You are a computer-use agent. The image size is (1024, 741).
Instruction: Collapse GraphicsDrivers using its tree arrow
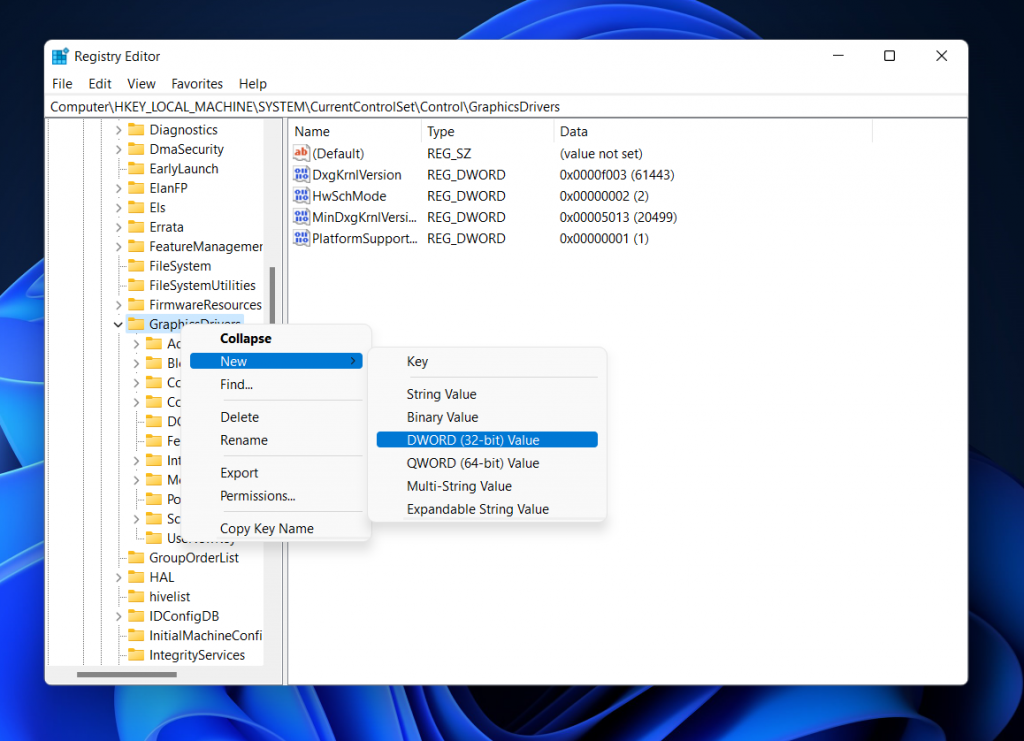point(118,324)
